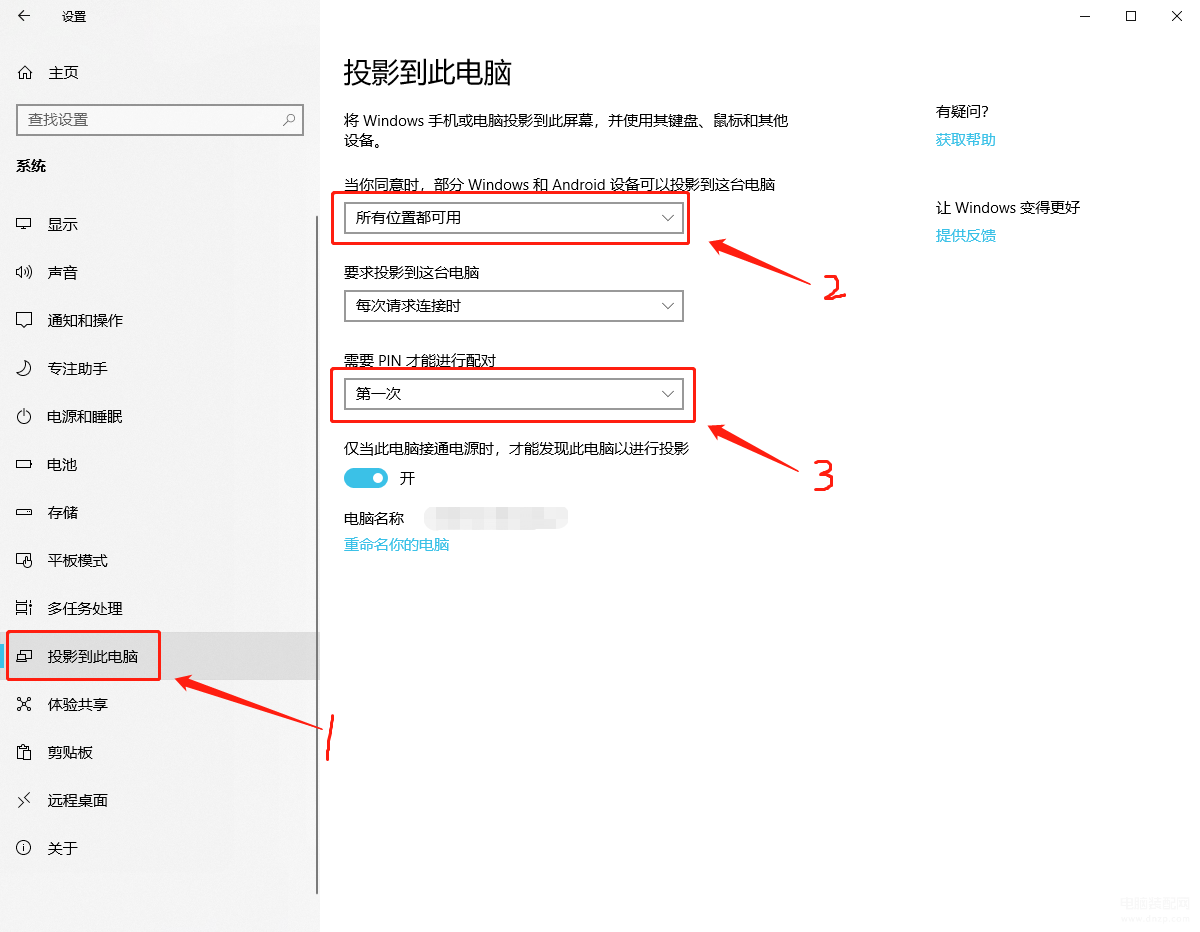Image resolution: width=1200 pixels, height=932 pixels.
Task: Click the back arrow icon
Action: [x=24, y=16]
